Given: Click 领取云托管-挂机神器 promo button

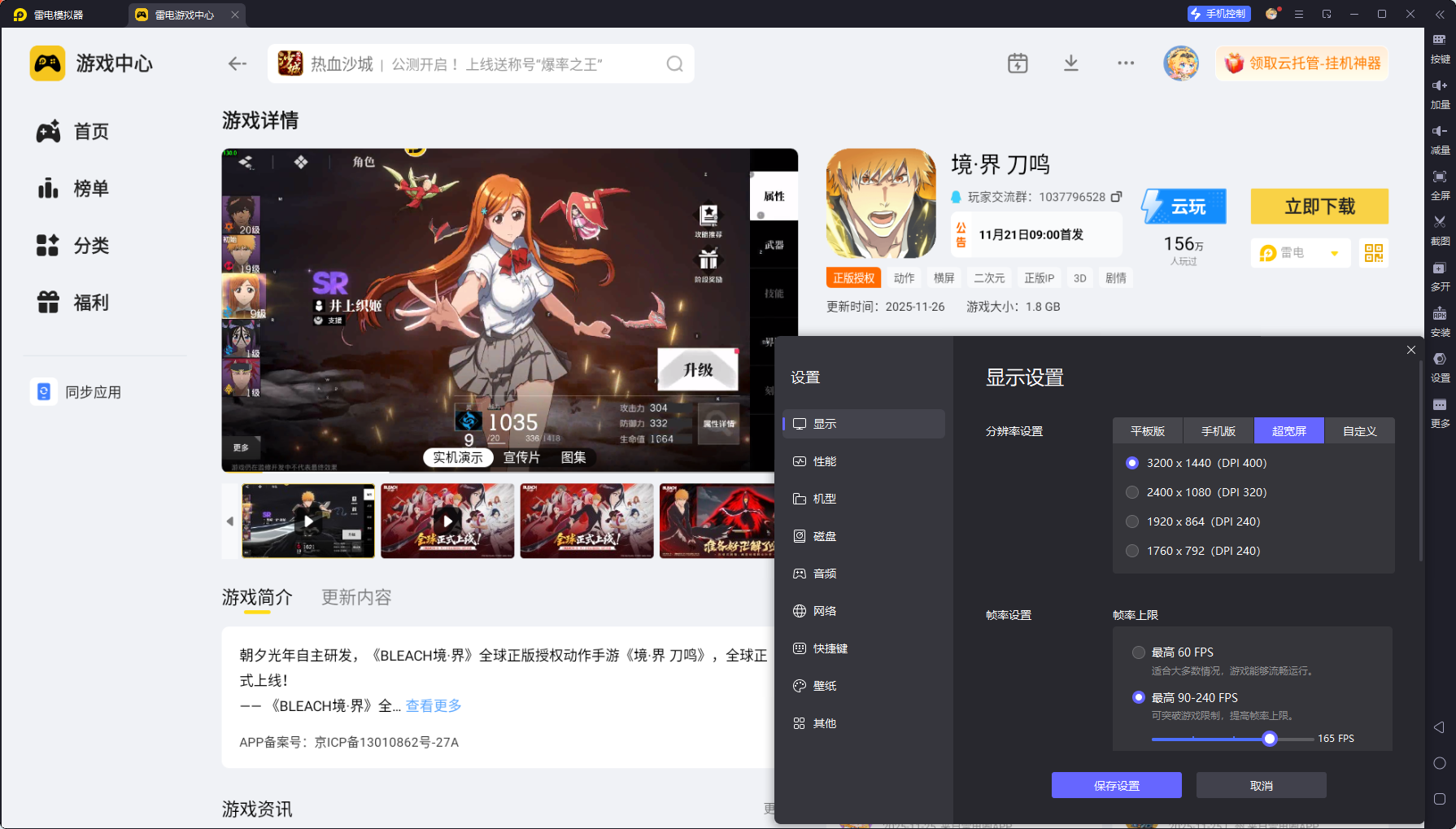Looking at the screenshot, I should coord(1302,63).
